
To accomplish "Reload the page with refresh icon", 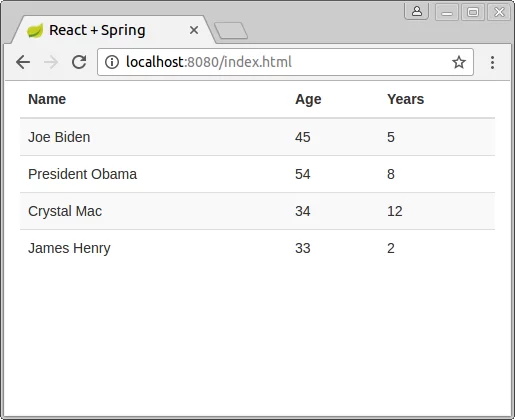I will point(79,62).
